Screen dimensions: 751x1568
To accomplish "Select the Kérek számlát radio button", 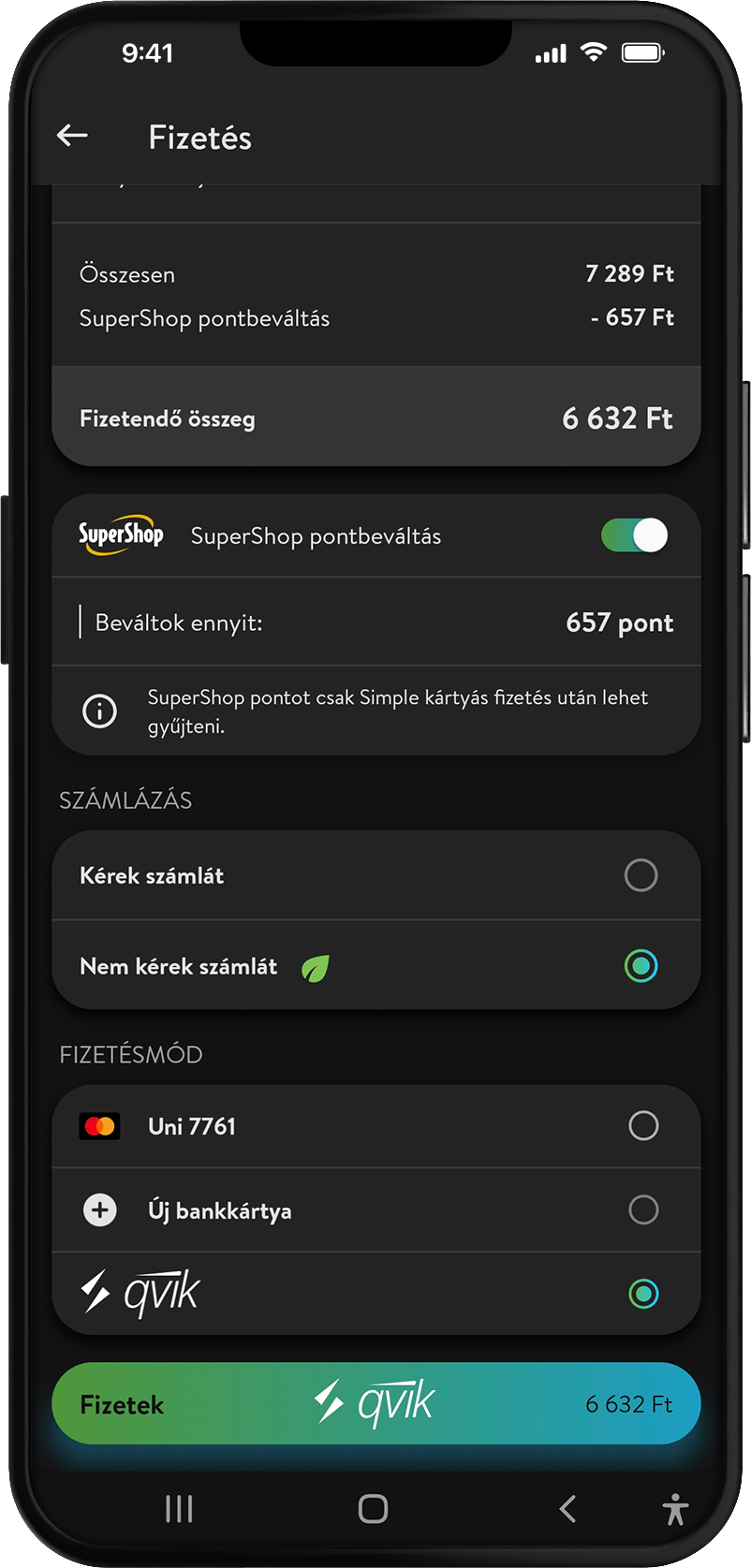I will coord(641,876).
